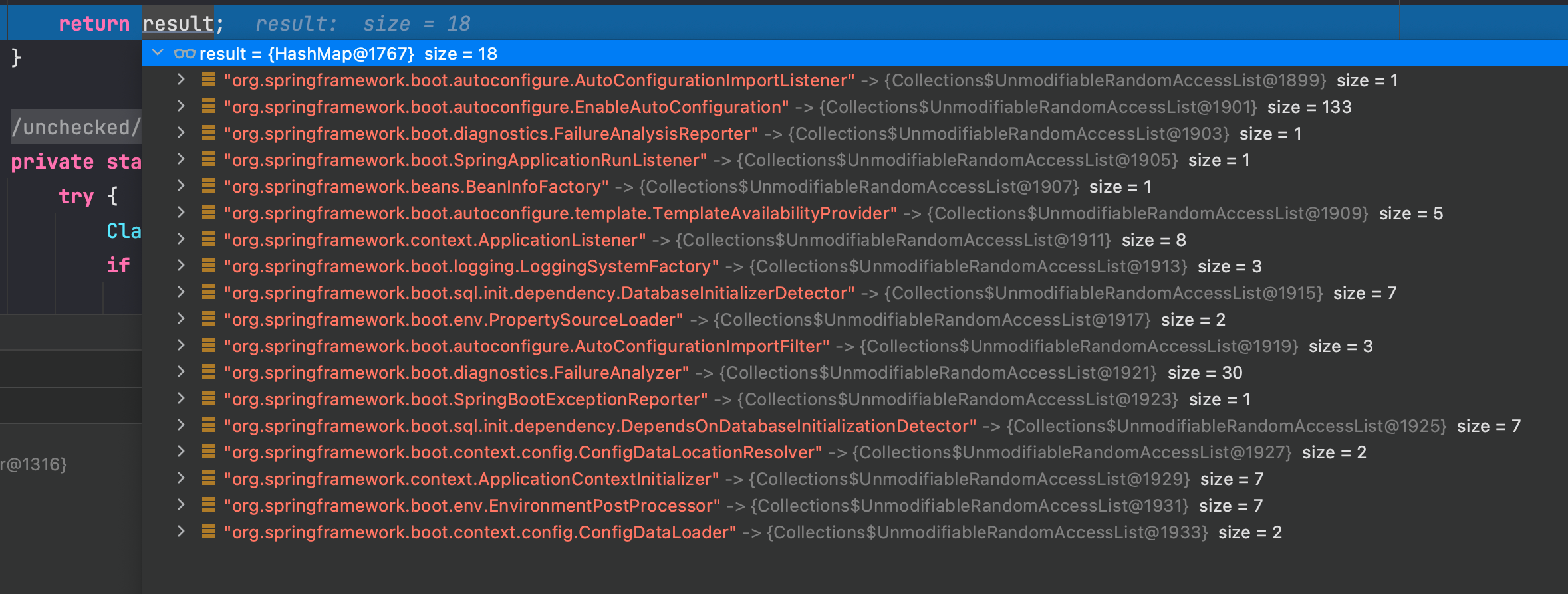Expand the PropertySourceLoader entry
Image resolution: width=1568 pixels, height=594 pixels.
click(181, 319)
